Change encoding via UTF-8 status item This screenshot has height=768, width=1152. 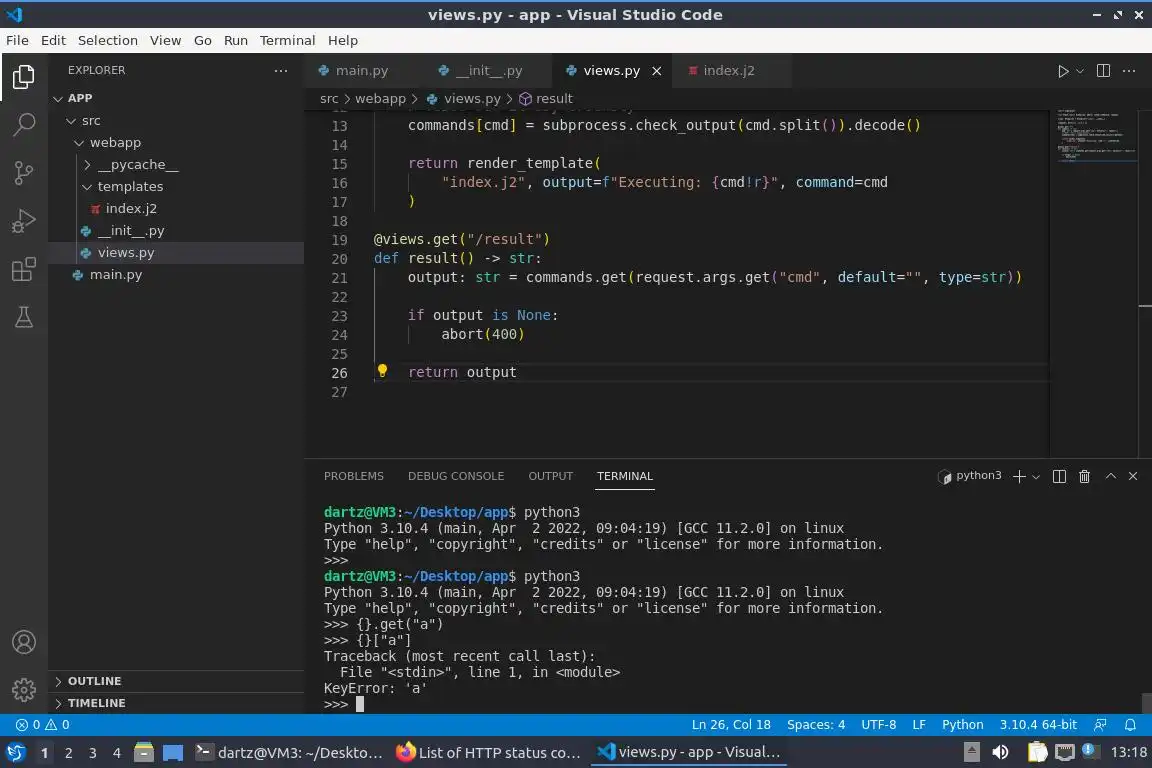(x=878, y=725)
